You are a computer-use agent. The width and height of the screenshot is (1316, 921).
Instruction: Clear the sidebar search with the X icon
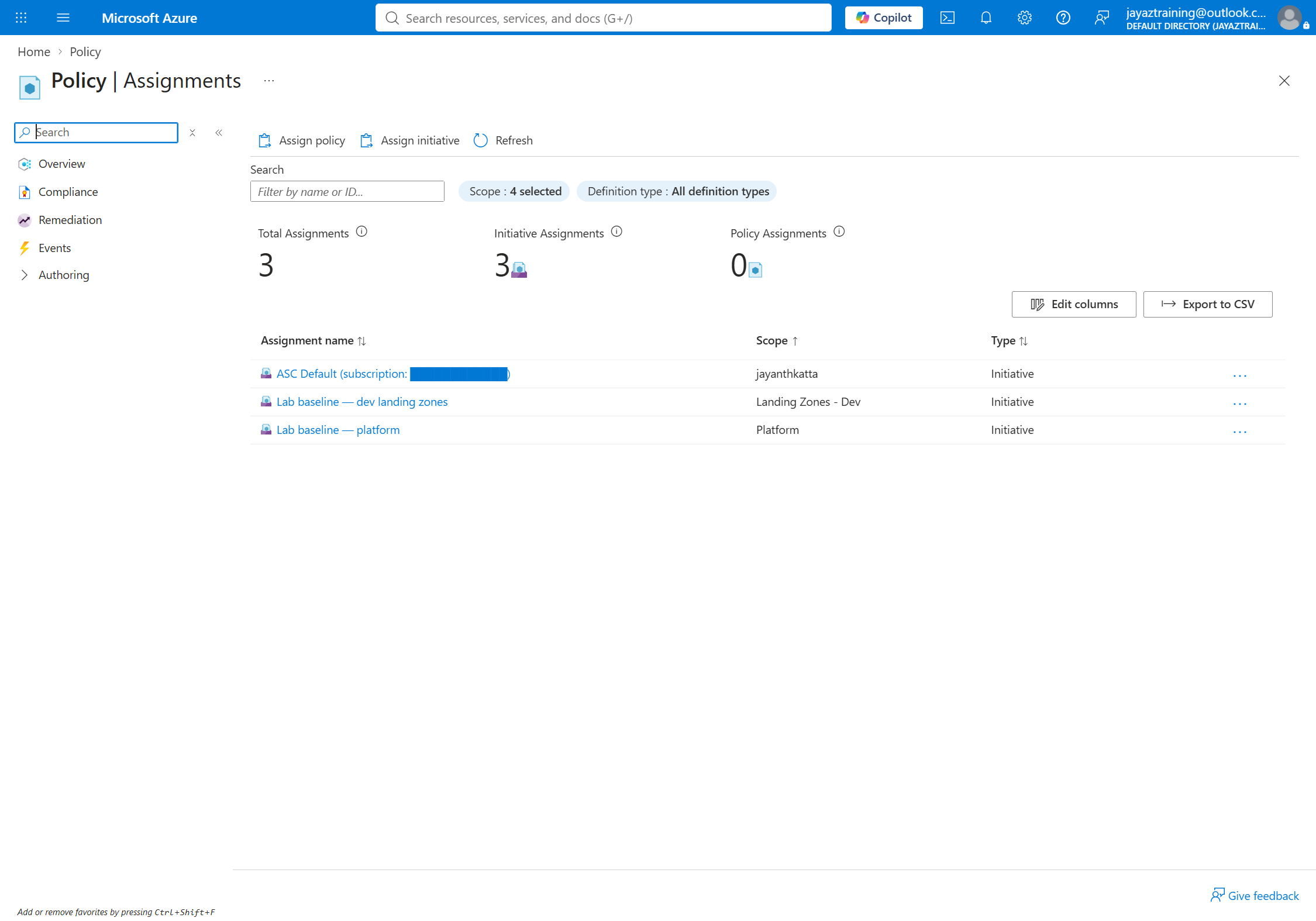[x=192, y=133]
